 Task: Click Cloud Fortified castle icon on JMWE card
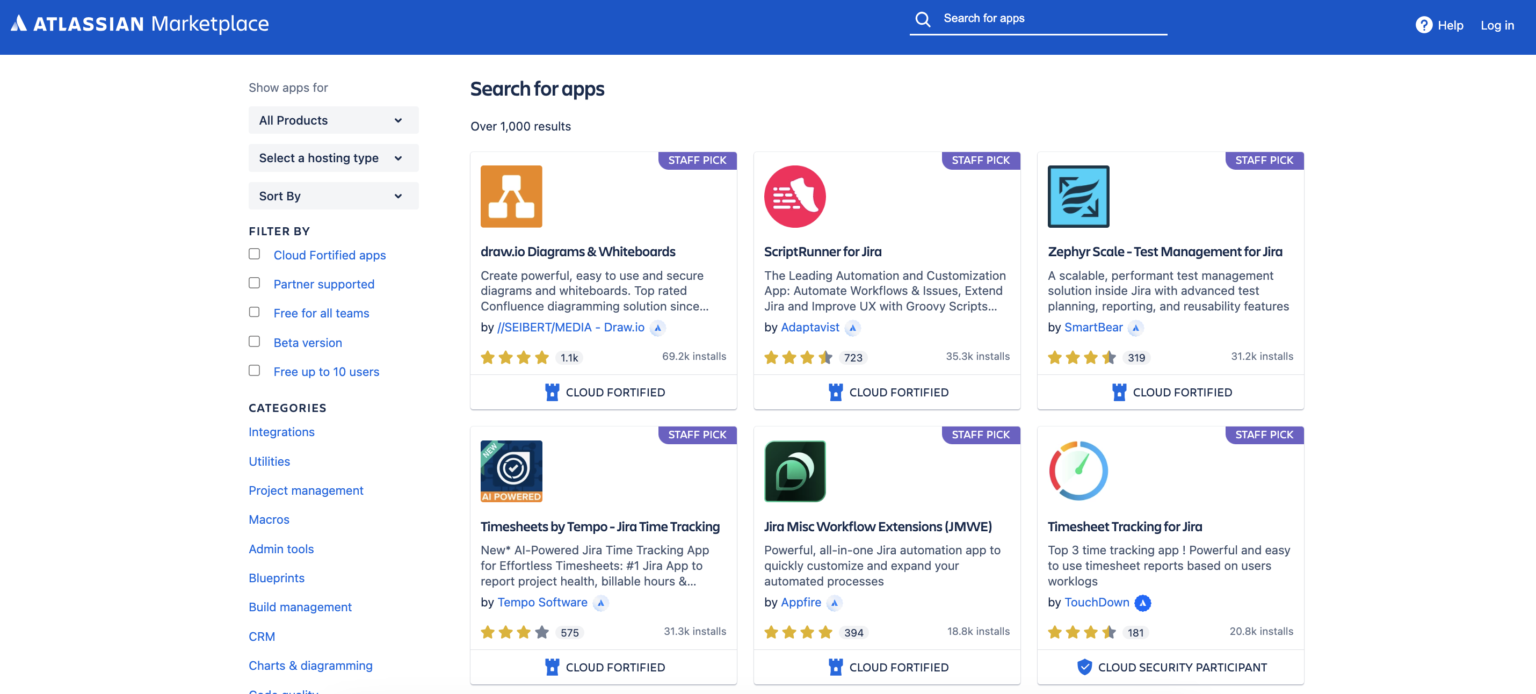click(836, 667)
